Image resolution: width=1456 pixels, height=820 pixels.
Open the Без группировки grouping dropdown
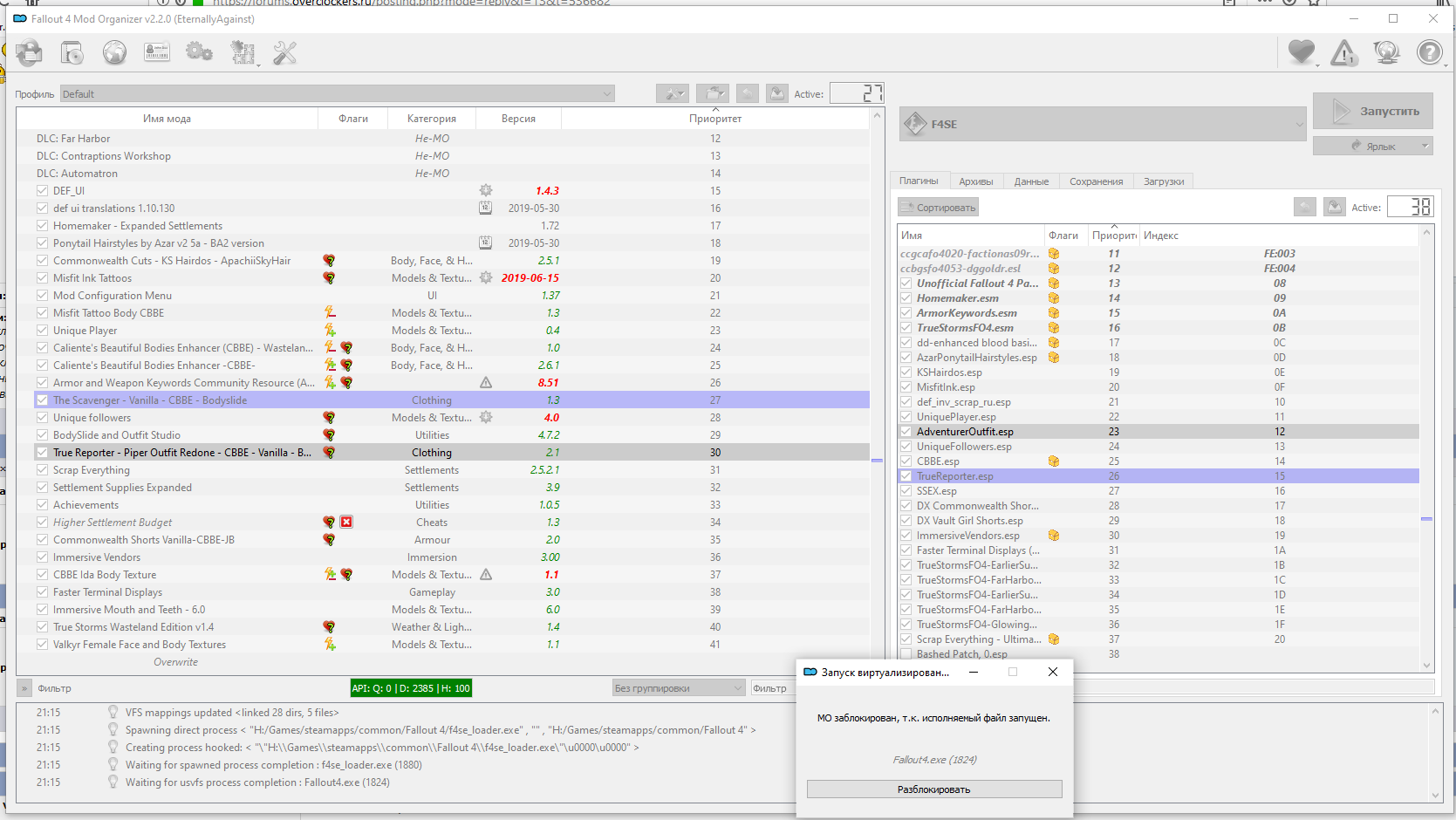point(679,688)
